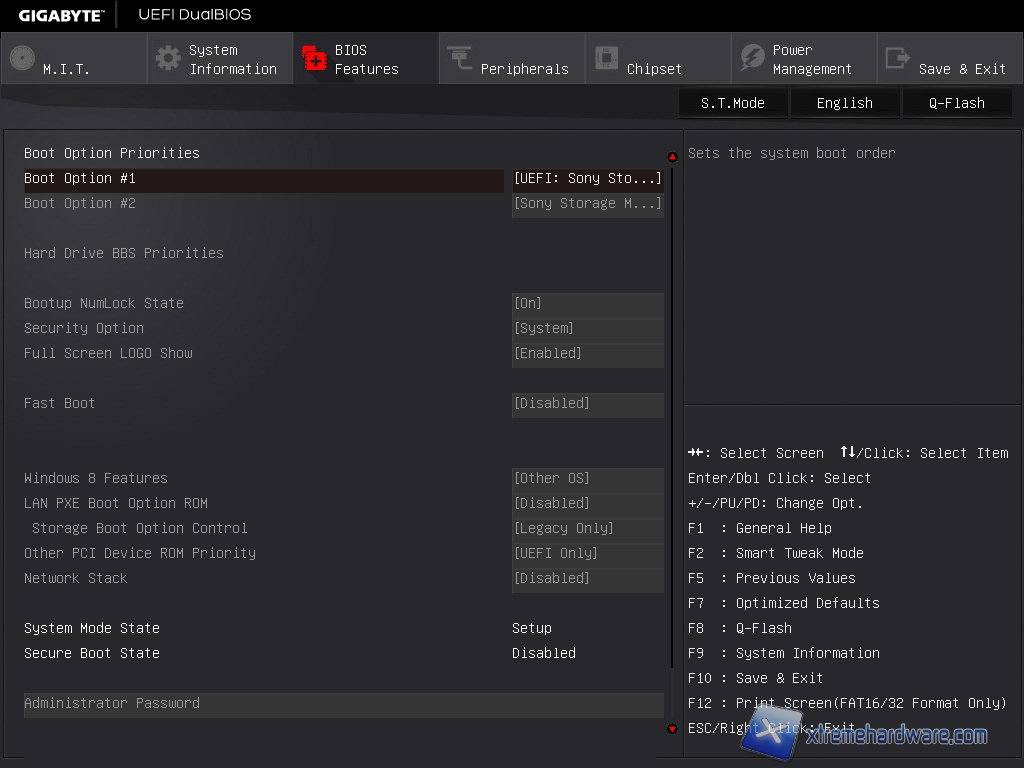1024x768 pixels.
Task: Open Windows 8 Features option list
Action: click(587, 479)
